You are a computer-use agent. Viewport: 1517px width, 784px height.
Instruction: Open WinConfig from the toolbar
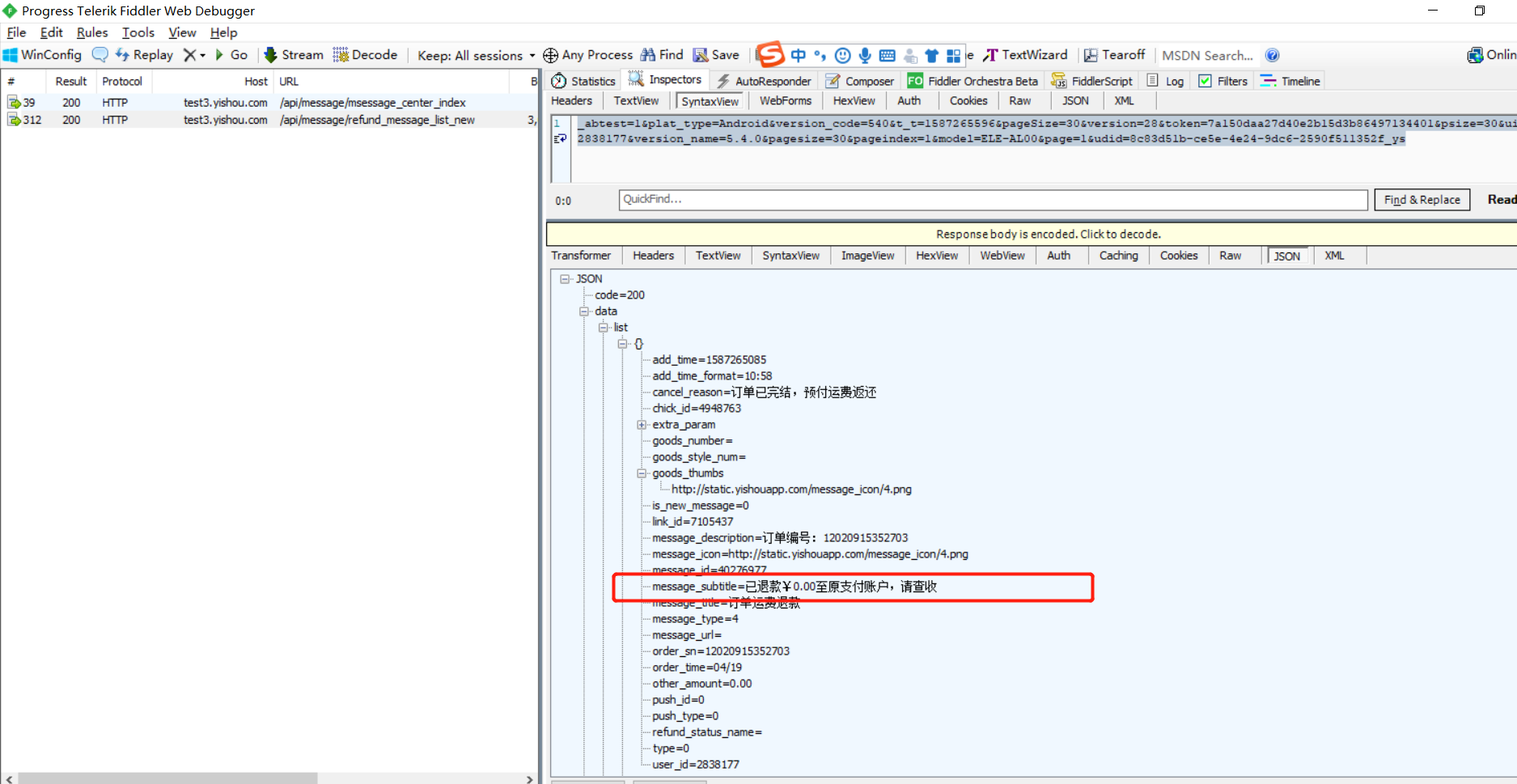point(43,55)
